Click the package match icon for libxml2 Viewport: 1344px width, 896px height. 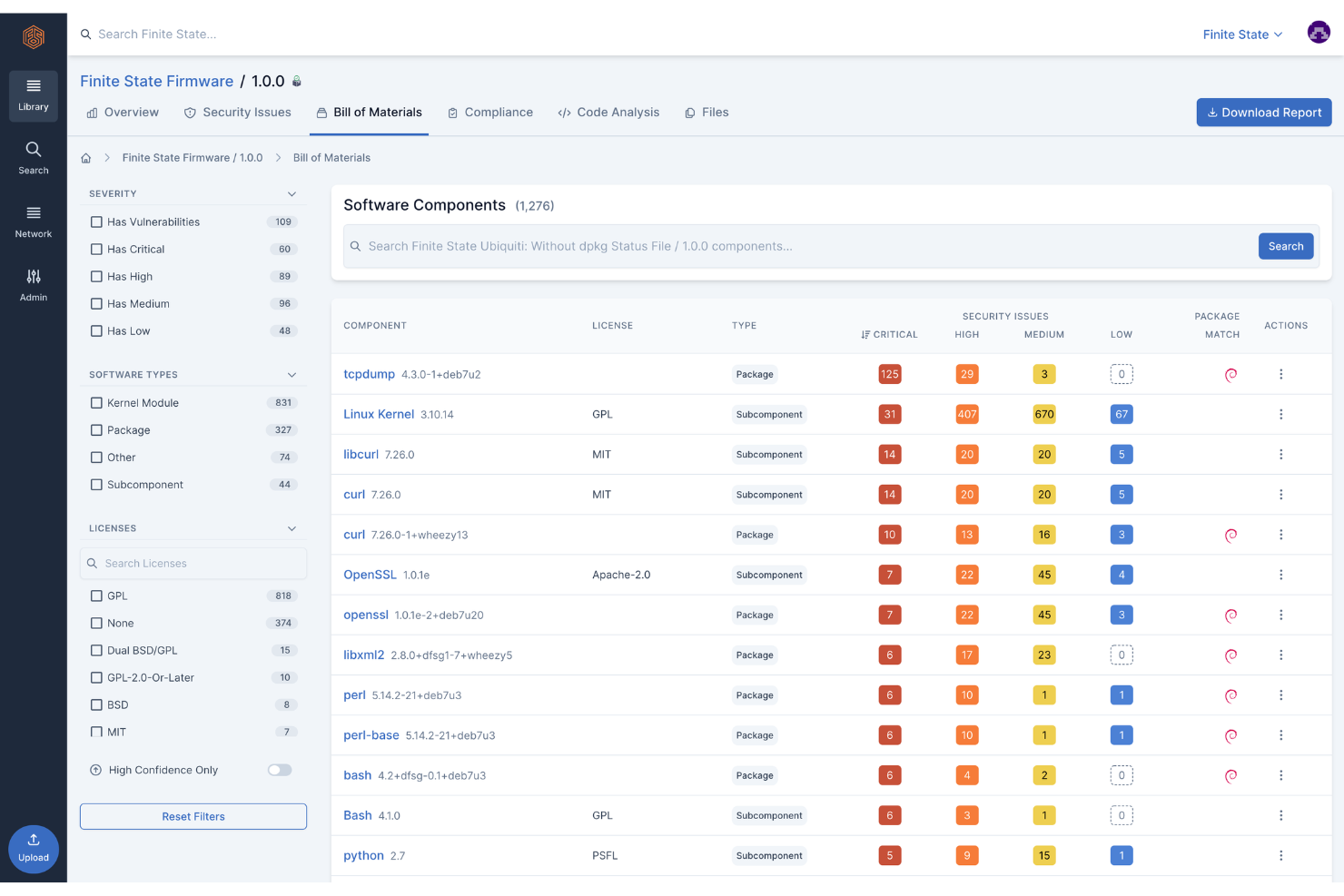tap(1230, 655)
